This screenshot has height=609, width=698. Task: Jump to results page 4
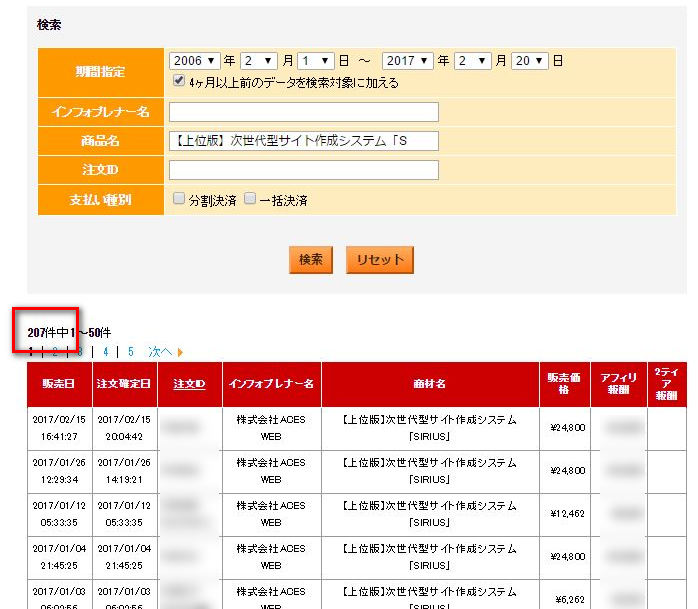pos(105,352)
